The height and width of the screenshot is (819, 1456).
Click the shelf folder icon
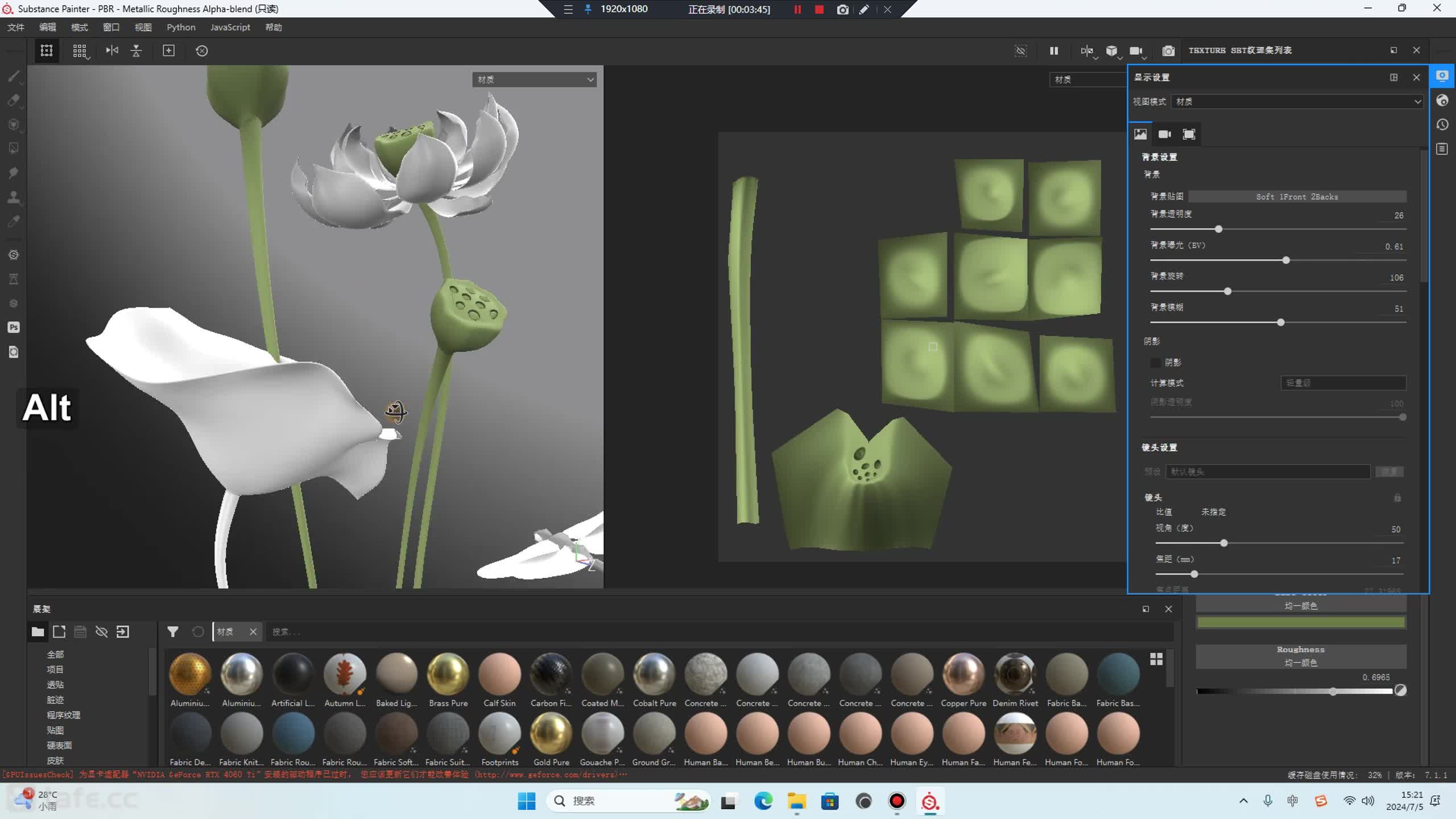[38, 632]
